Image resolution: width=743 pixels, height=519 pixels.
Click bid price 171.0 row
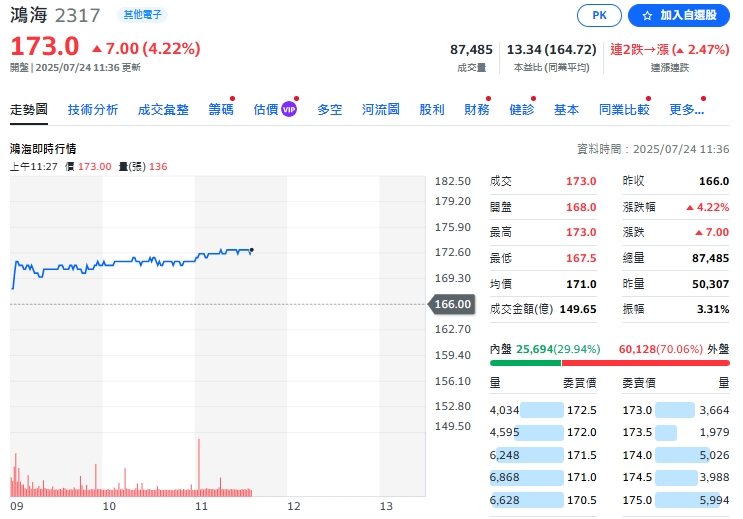pyautogui.click(x=543, y=477)
